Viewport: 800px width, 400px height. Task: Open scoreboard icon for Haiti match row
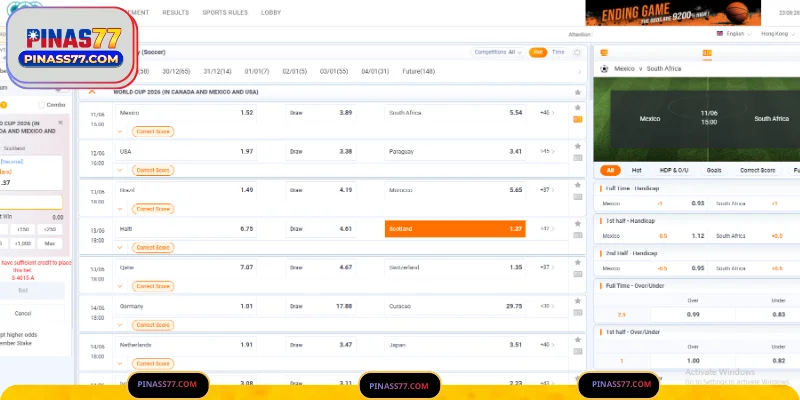578,235
